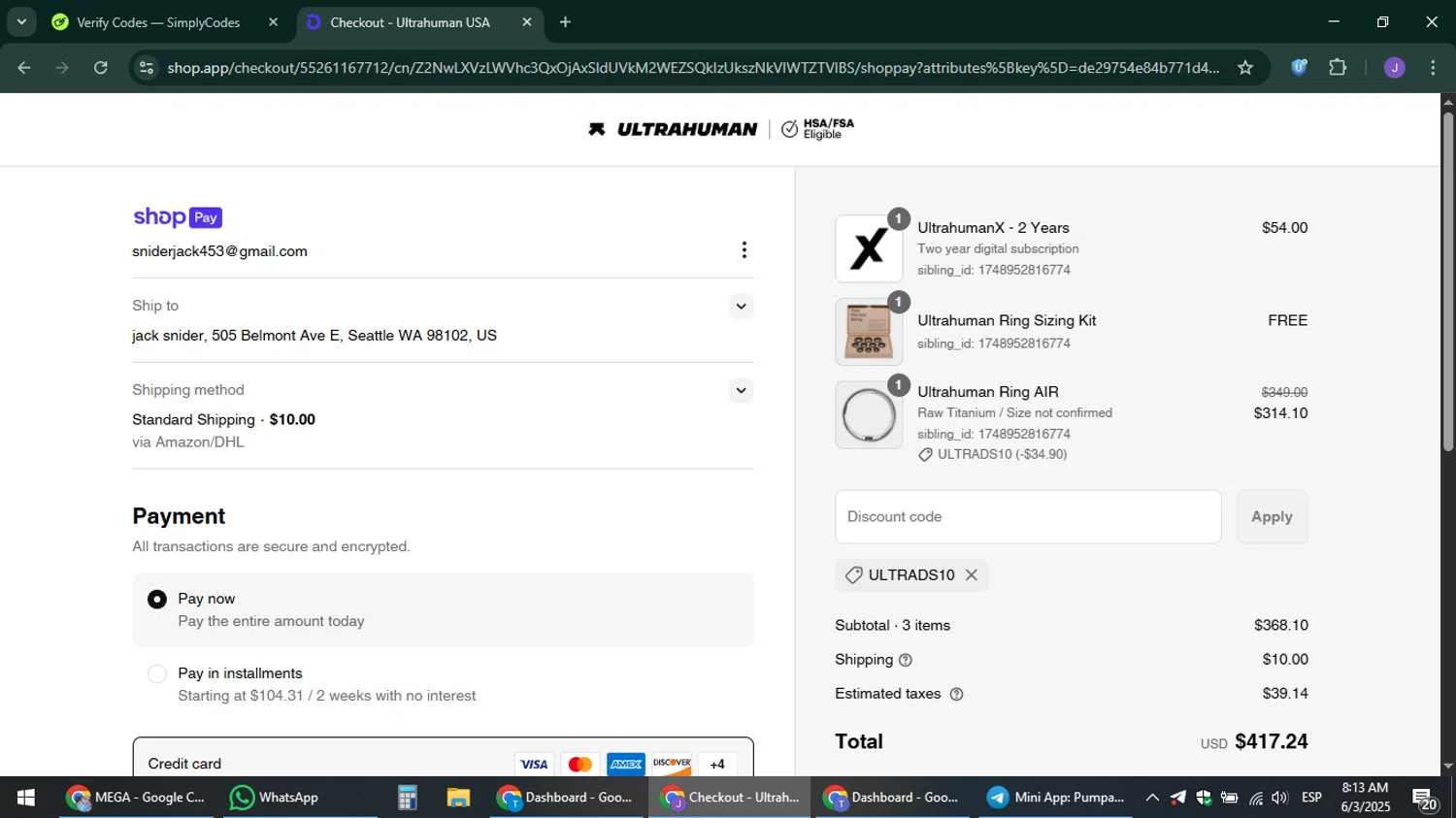Click the Discount code input field
This screenshot has width=1456, height=818.
tap(1028, 517)
